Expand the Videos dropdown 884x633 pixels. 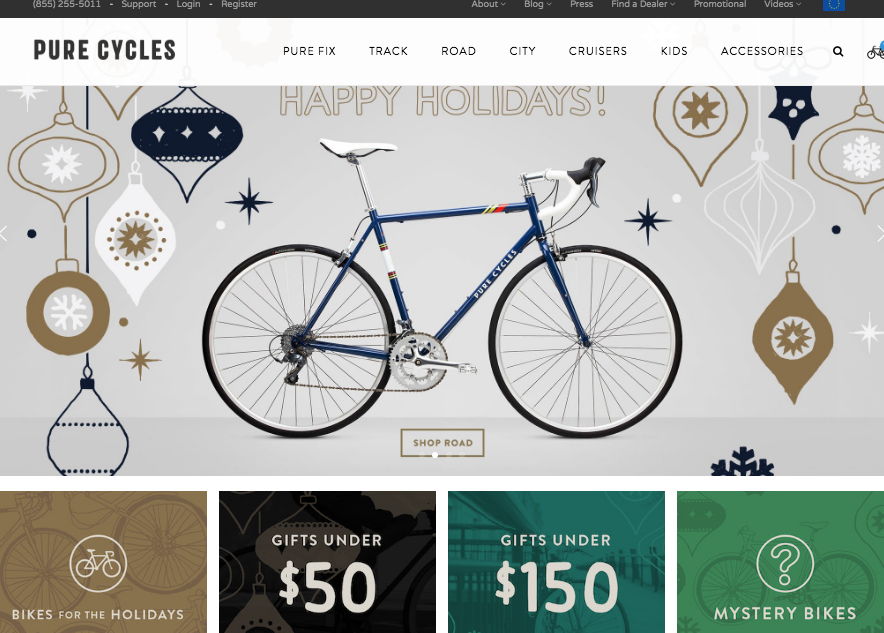pos(783,5)
